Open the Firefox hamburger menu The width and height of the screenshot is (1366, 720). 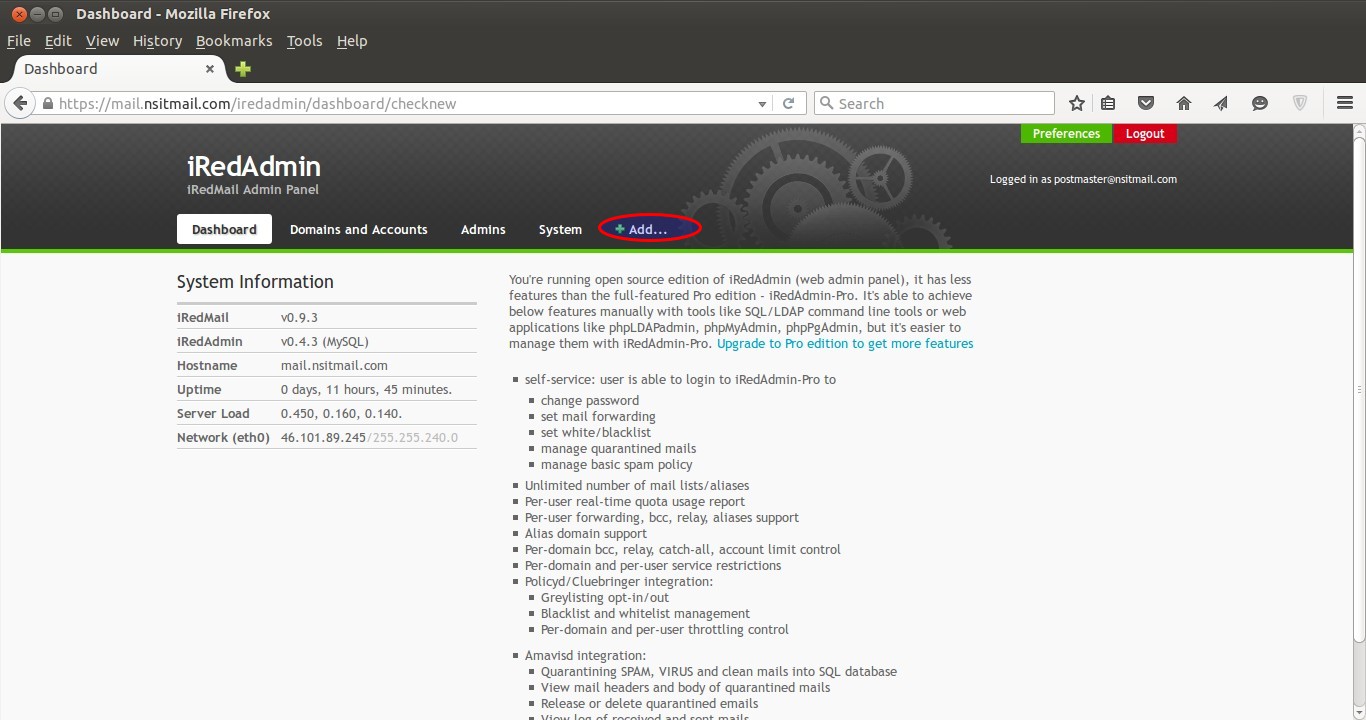click(1344, 103)
